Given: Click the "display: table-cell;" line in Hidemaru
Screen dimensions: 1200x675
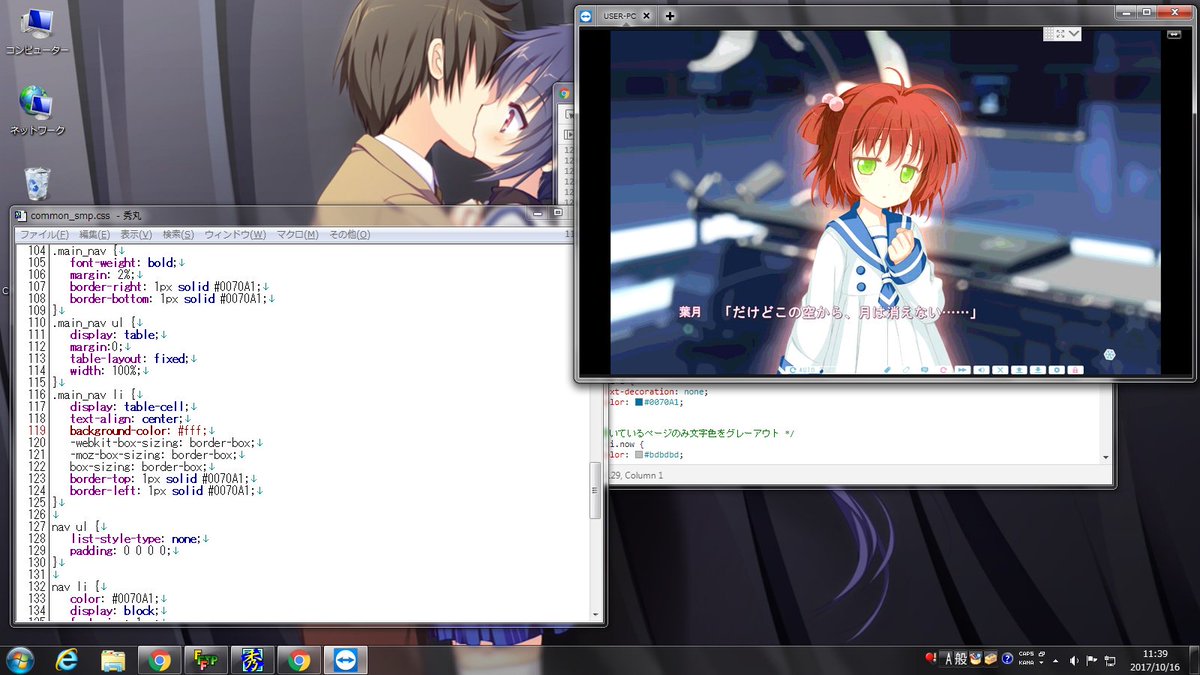Looking at the screenshot, I should click(x=129, y=406).
